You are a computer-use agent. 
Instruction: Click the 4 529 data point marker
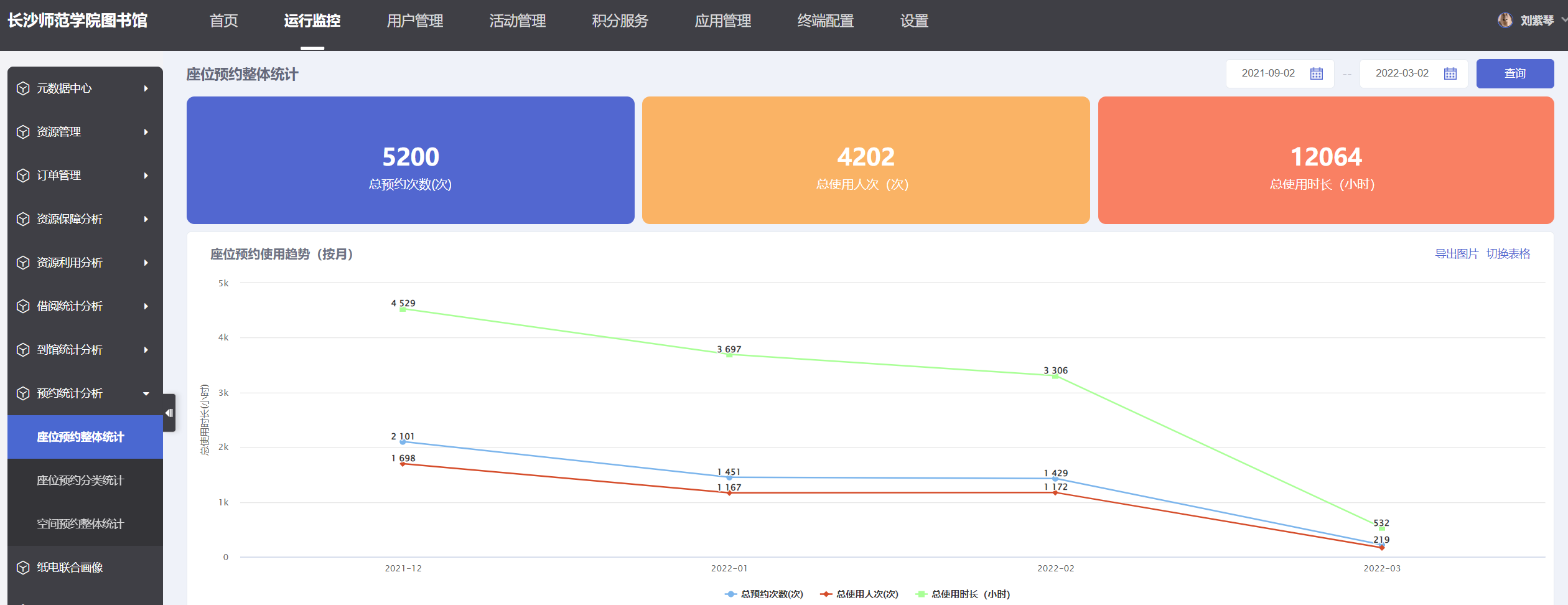point(403,309)
